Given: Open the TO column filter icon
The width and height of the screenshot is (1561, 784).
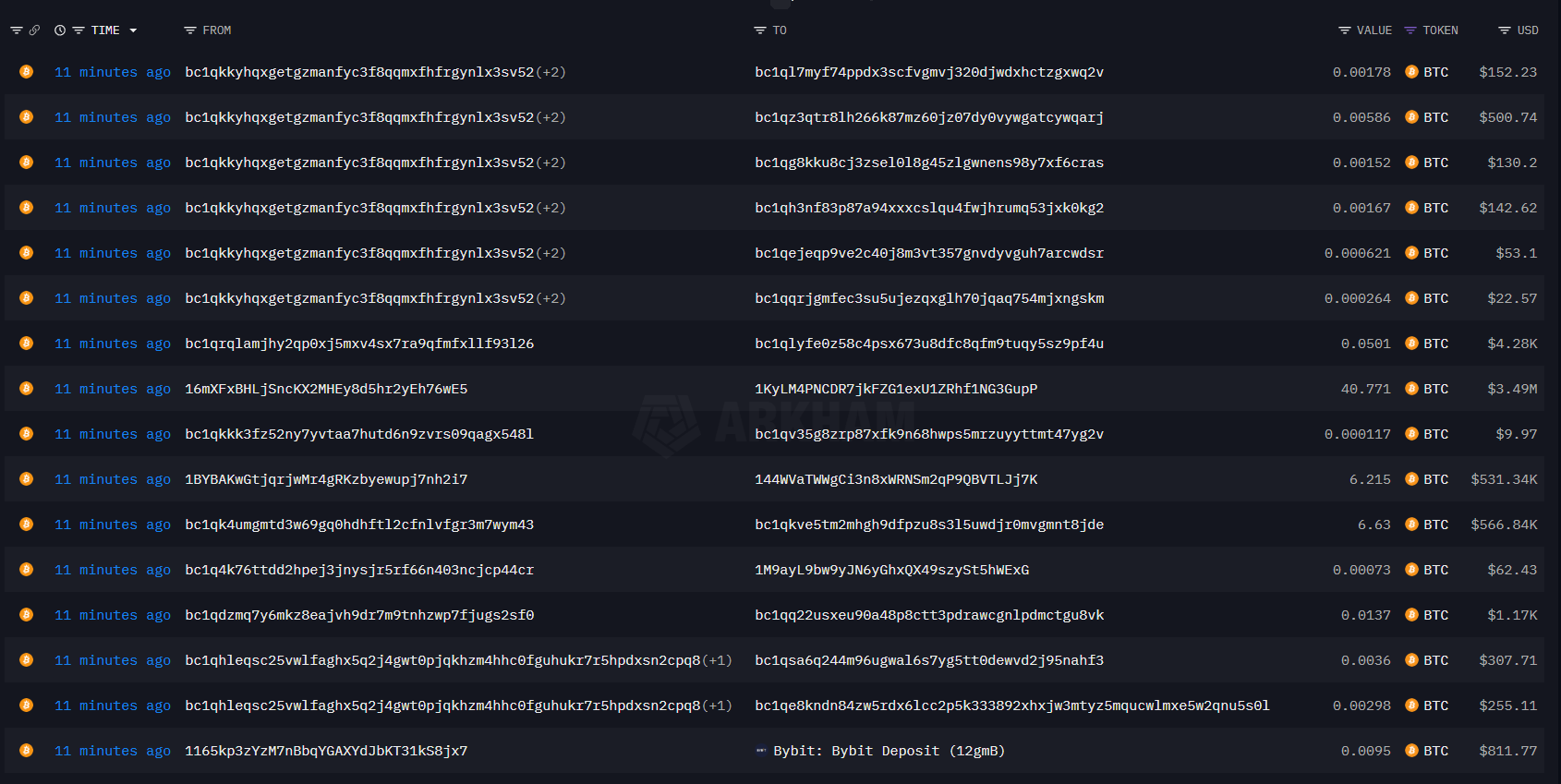Looking at the screenshot, I should click(x=760, y=30).
